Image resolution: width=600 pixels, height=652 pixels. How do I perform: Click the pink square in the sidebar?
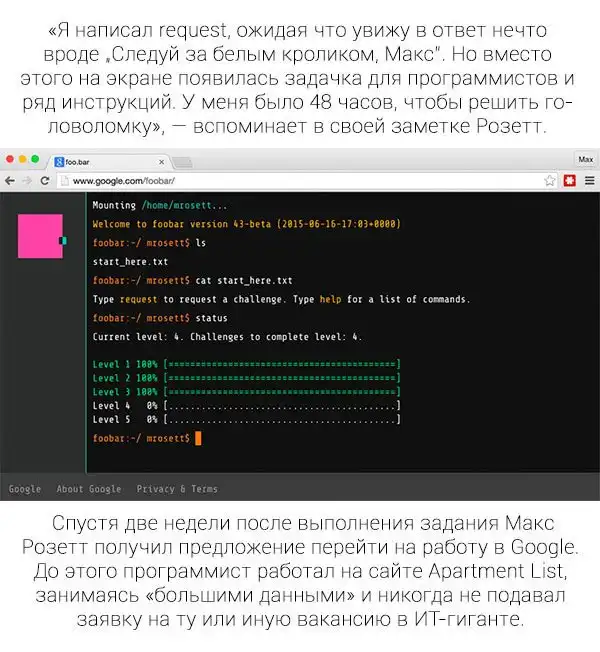pos(40,236)
